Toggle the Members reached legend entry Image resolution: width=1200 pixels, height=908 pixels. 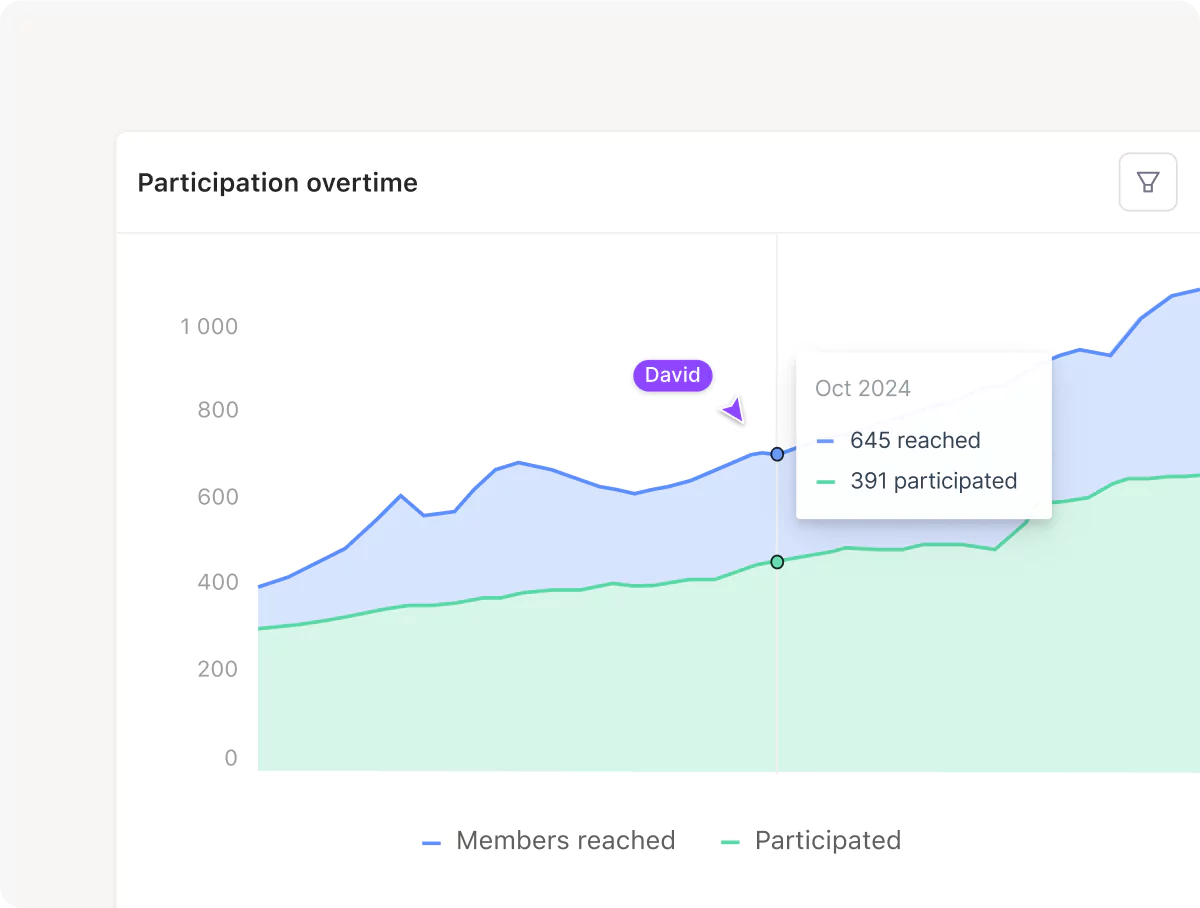[549, 841]
